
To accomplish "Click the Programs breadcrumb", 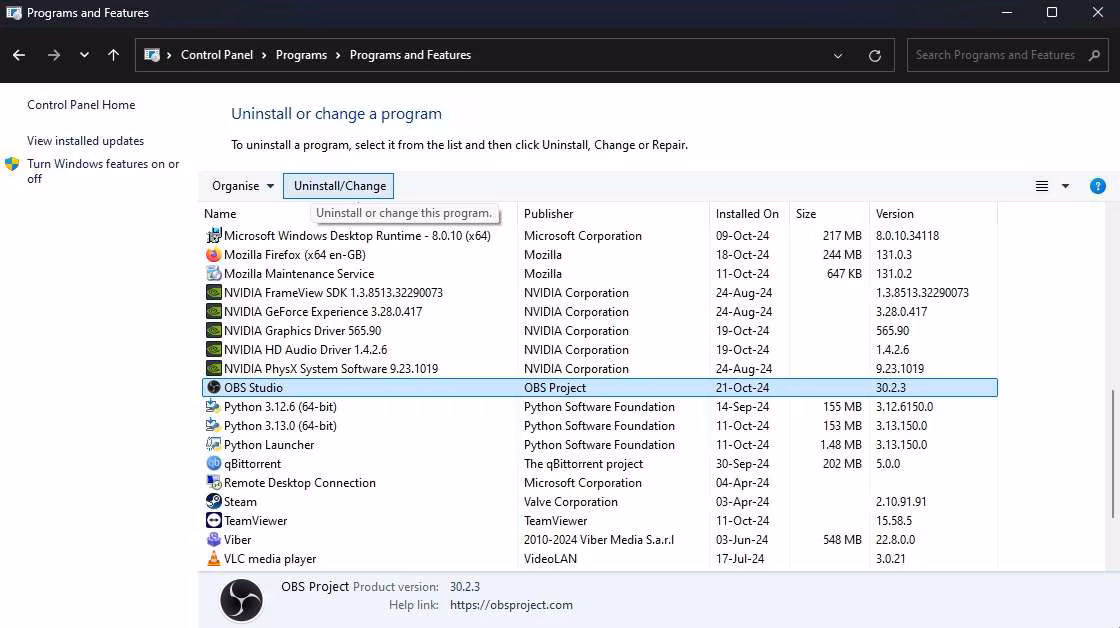I will point(301,55).
